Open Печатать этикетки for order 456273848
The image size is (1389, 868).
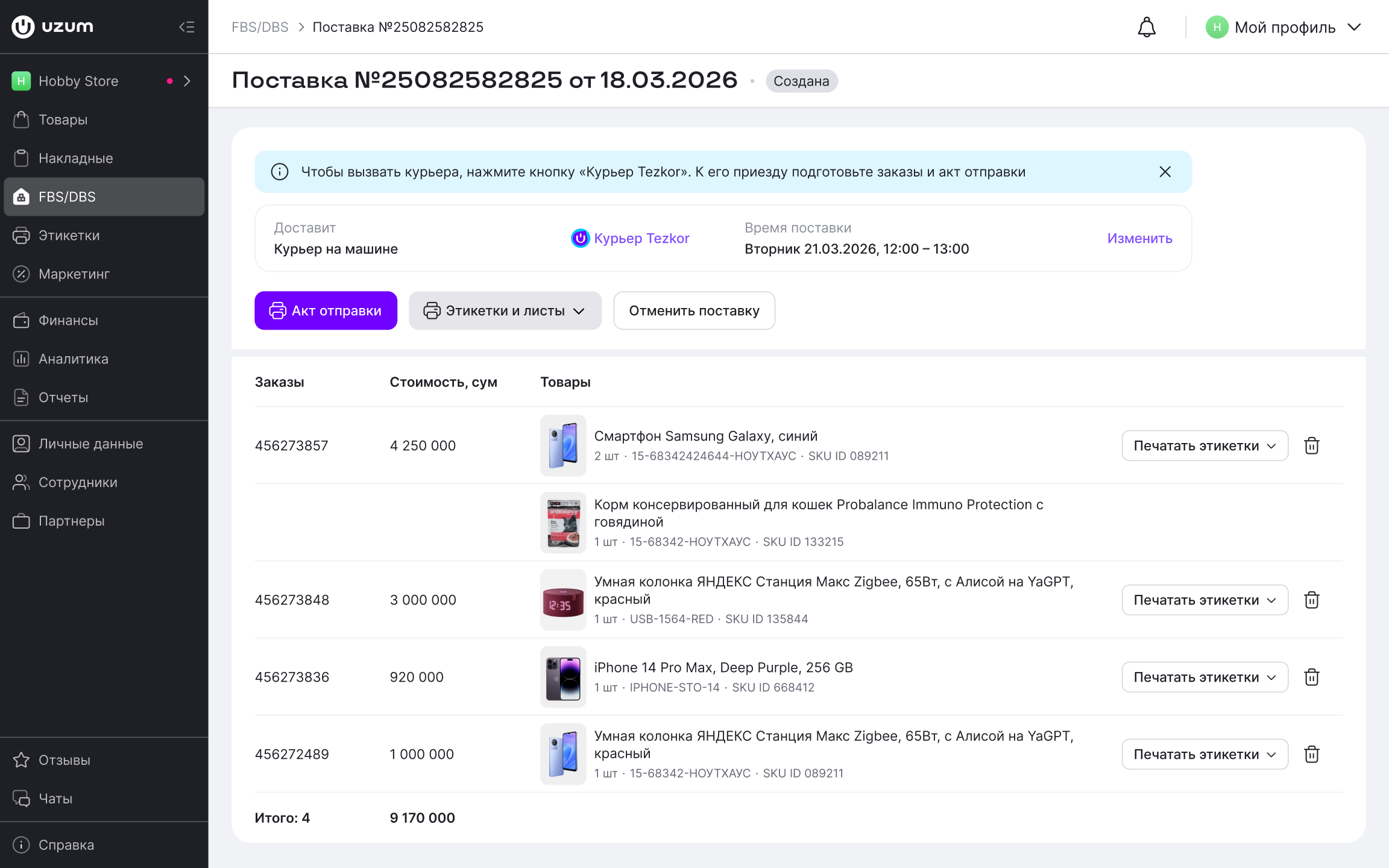(x=1205, y=600)
